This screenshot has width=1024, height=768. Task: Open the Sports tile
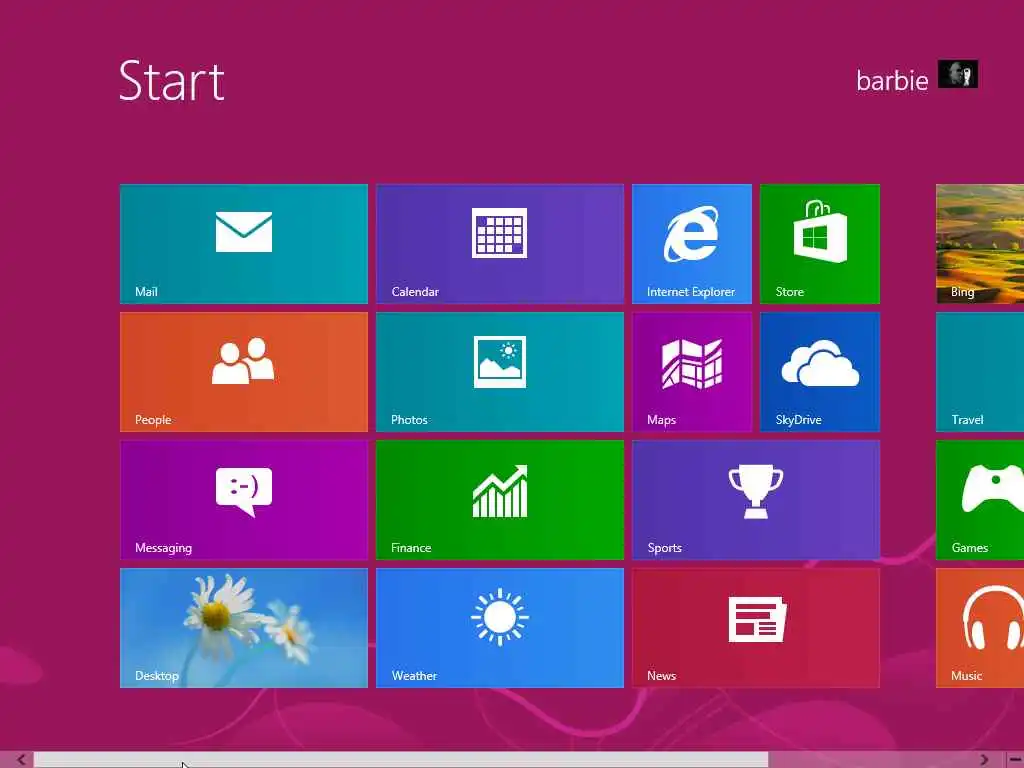(756, 500)
